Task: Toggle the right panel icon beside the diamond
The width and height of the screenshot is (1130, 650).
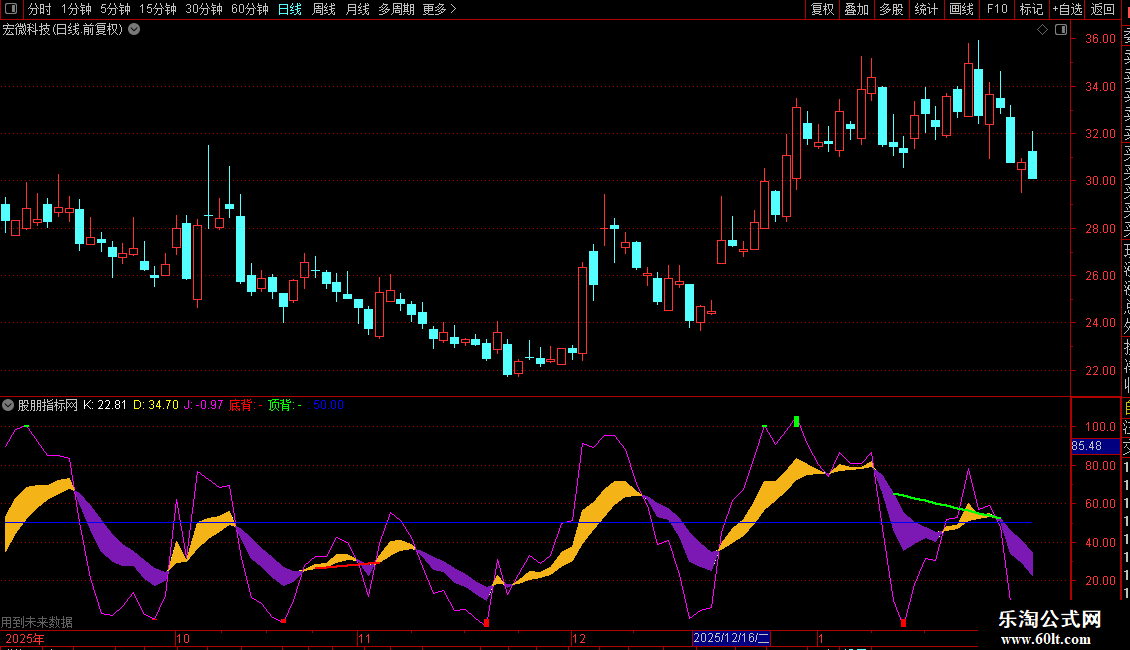Action: 1061,30
